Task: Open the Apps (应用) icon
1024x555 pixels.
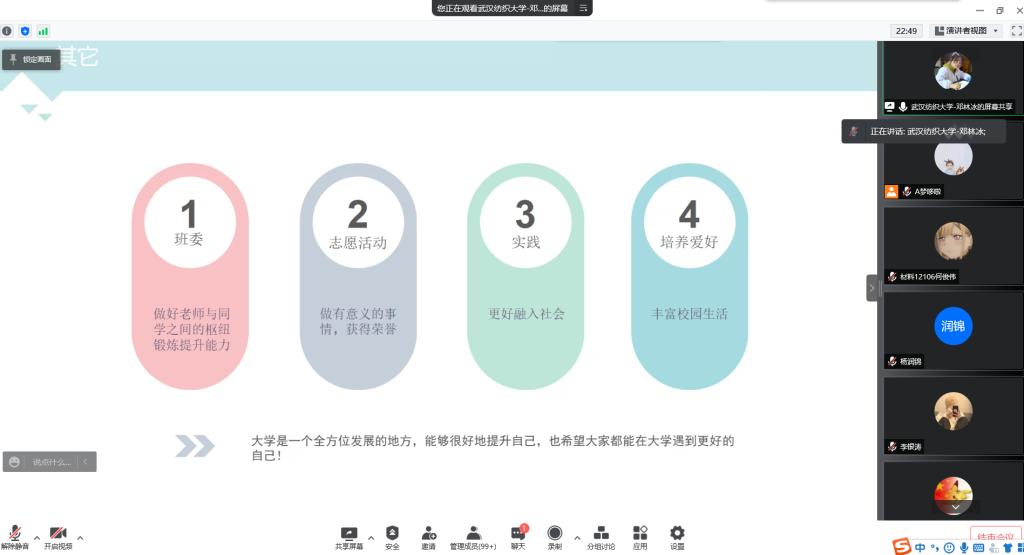Action: coord(640,537)
